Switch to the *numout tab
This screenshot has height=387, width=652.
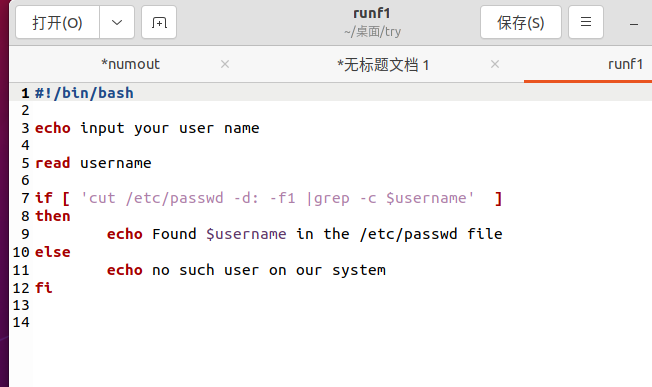(131, 64)
